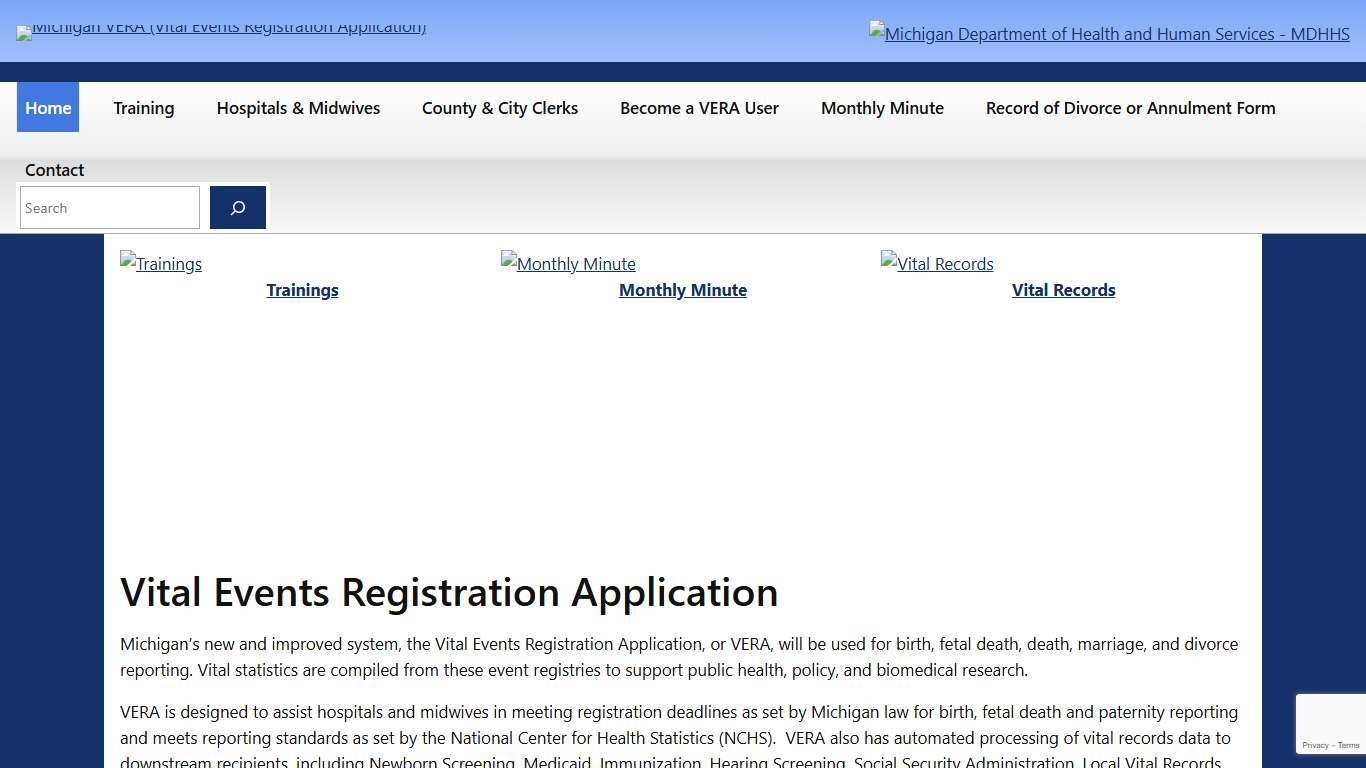Open the Contact page
The width and height of the screenshot is (1366, 768).
tap(54, 169)
